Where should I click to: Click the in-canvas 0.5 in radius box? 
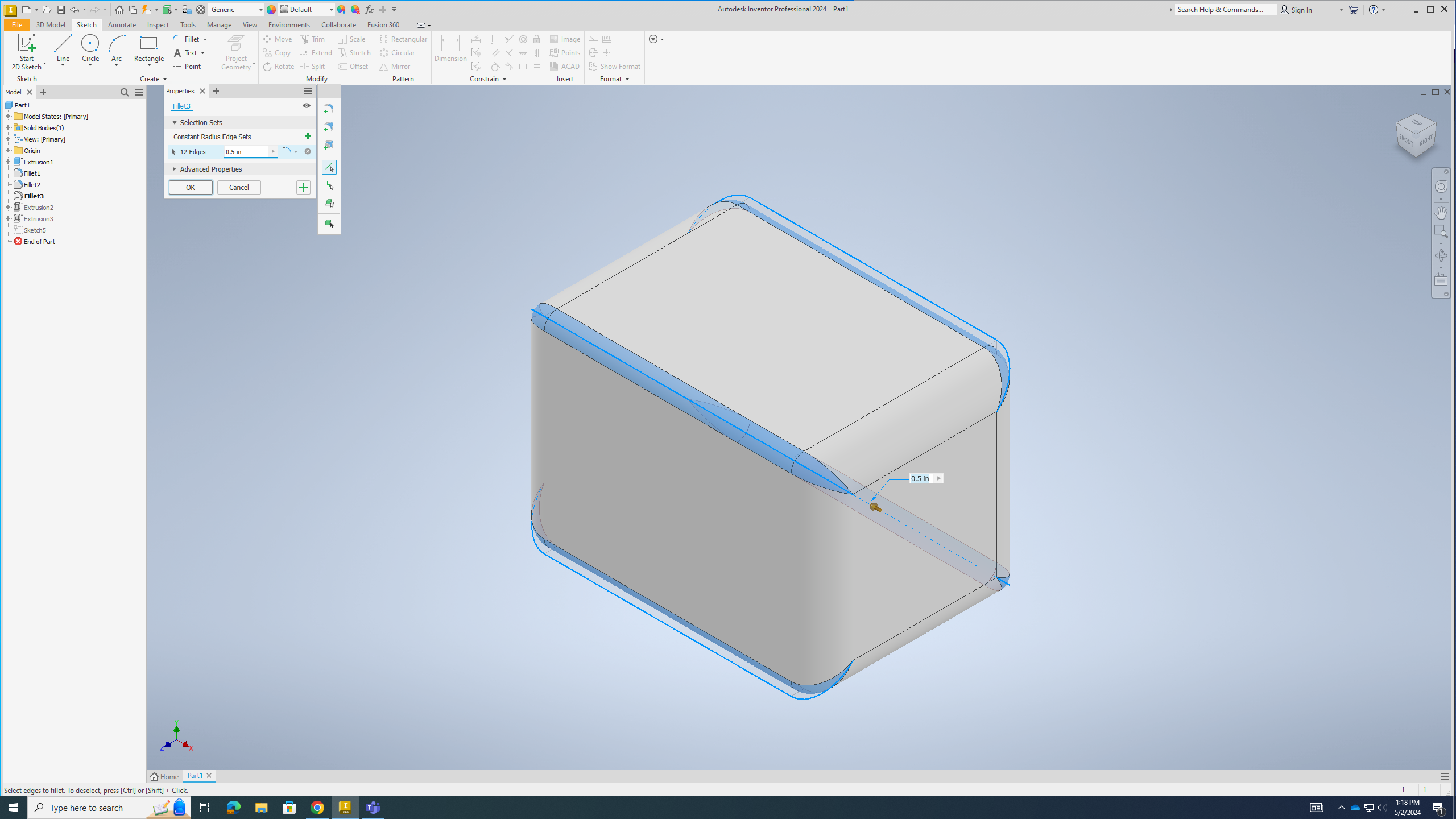[921, 478]
